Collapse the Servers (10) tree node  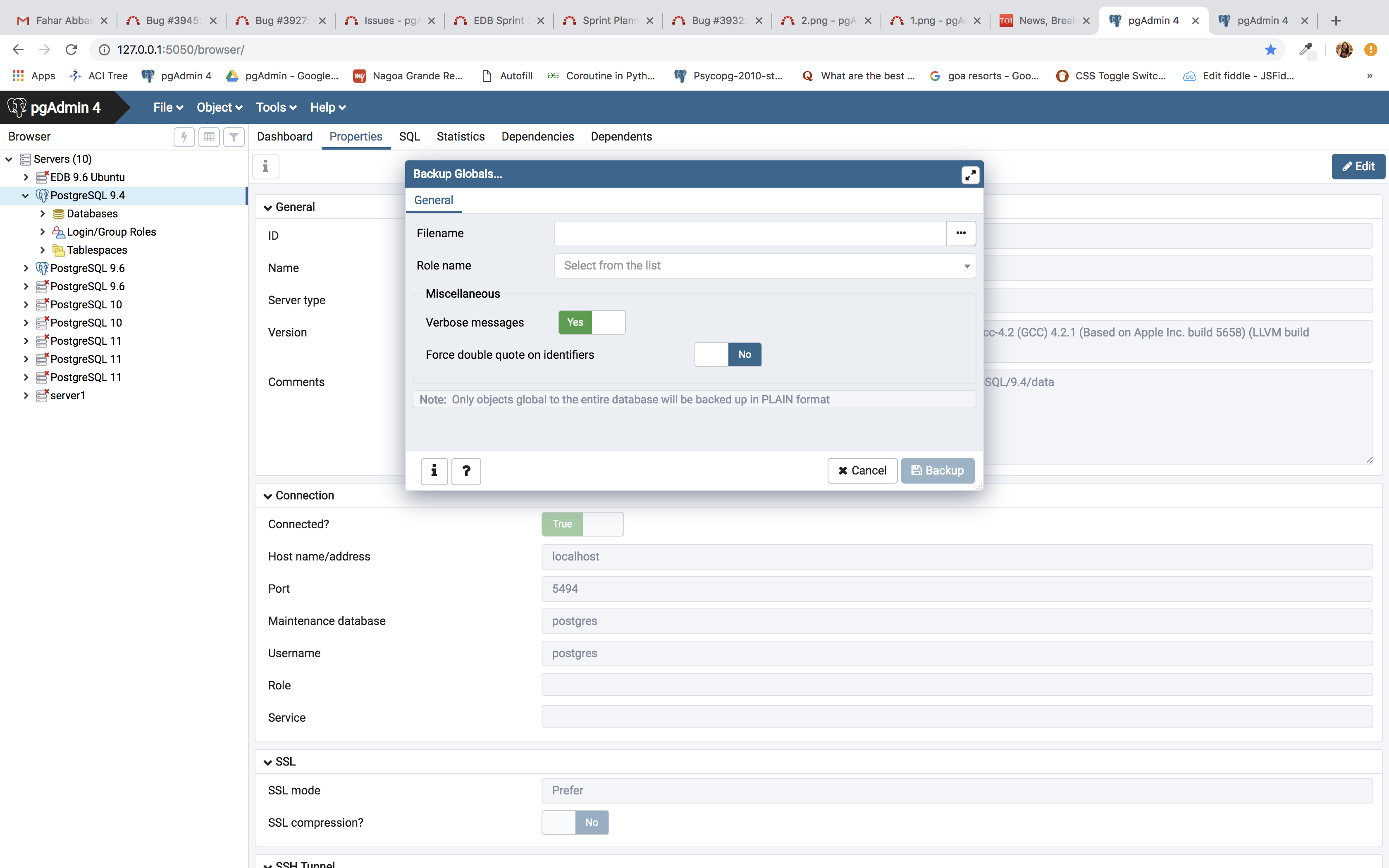(9, 159)
